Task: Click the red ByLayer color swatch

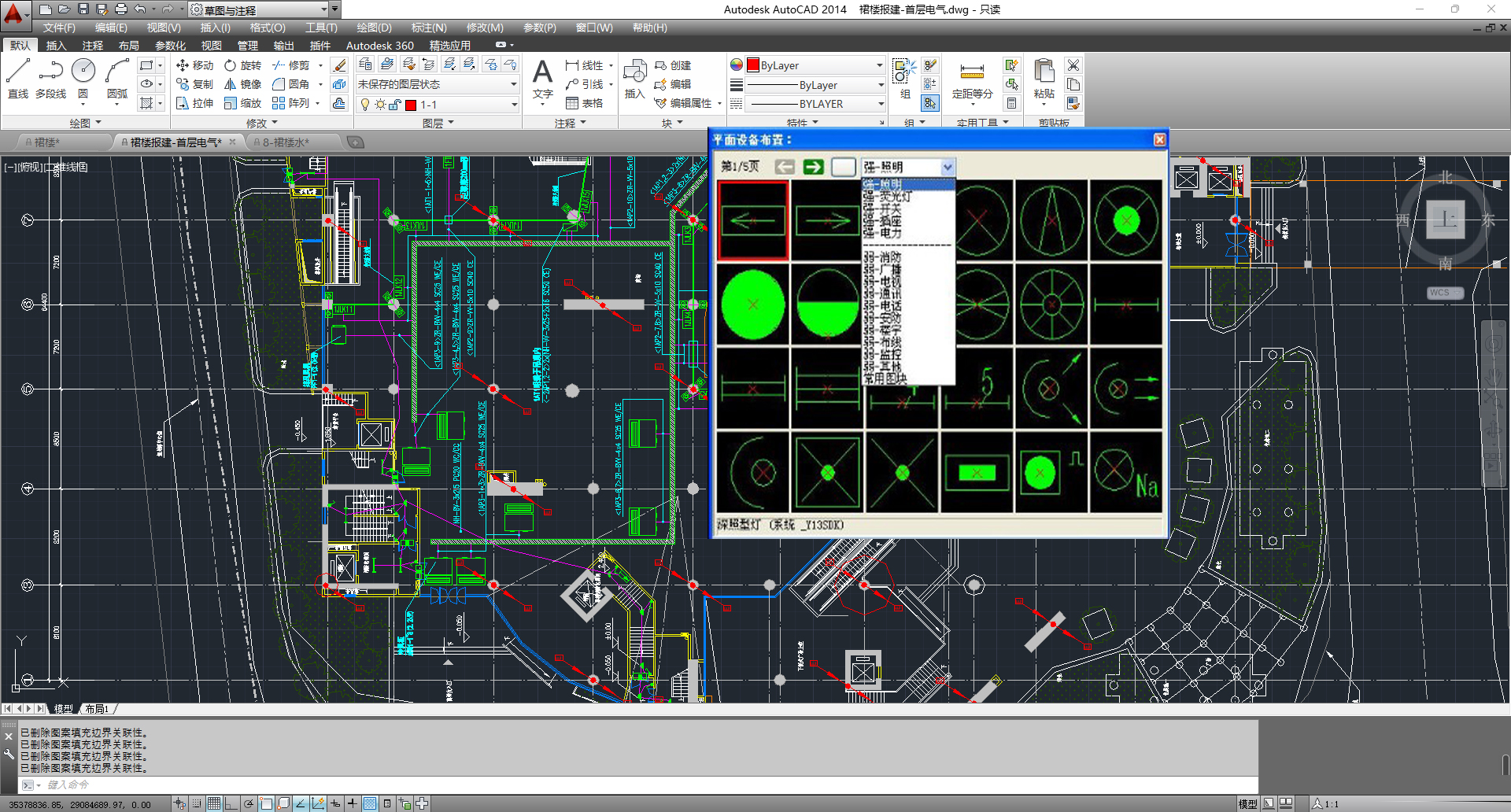Action: [x=753, y=65]
